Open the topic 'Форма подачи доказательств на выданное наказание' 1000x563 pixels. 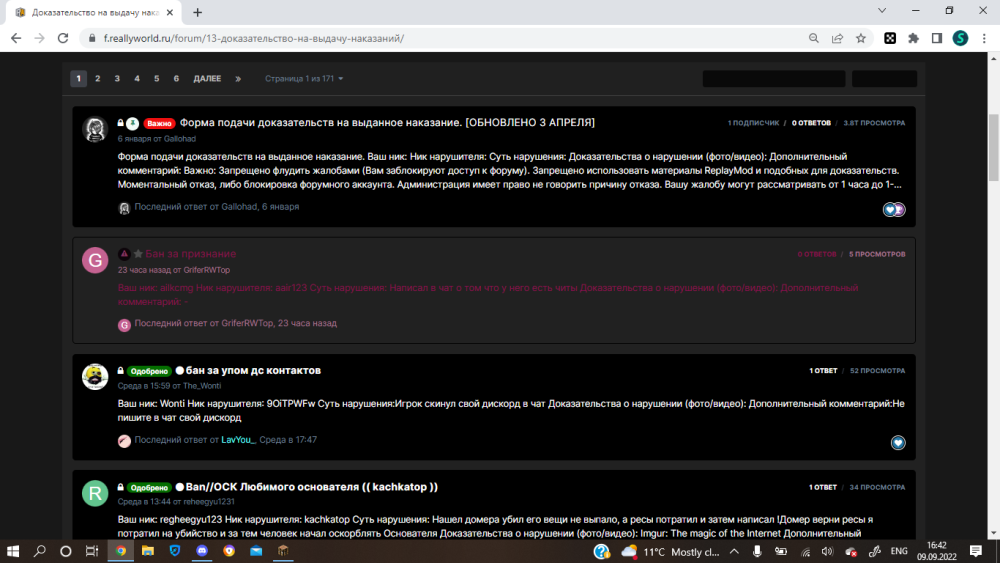(386, 122)
